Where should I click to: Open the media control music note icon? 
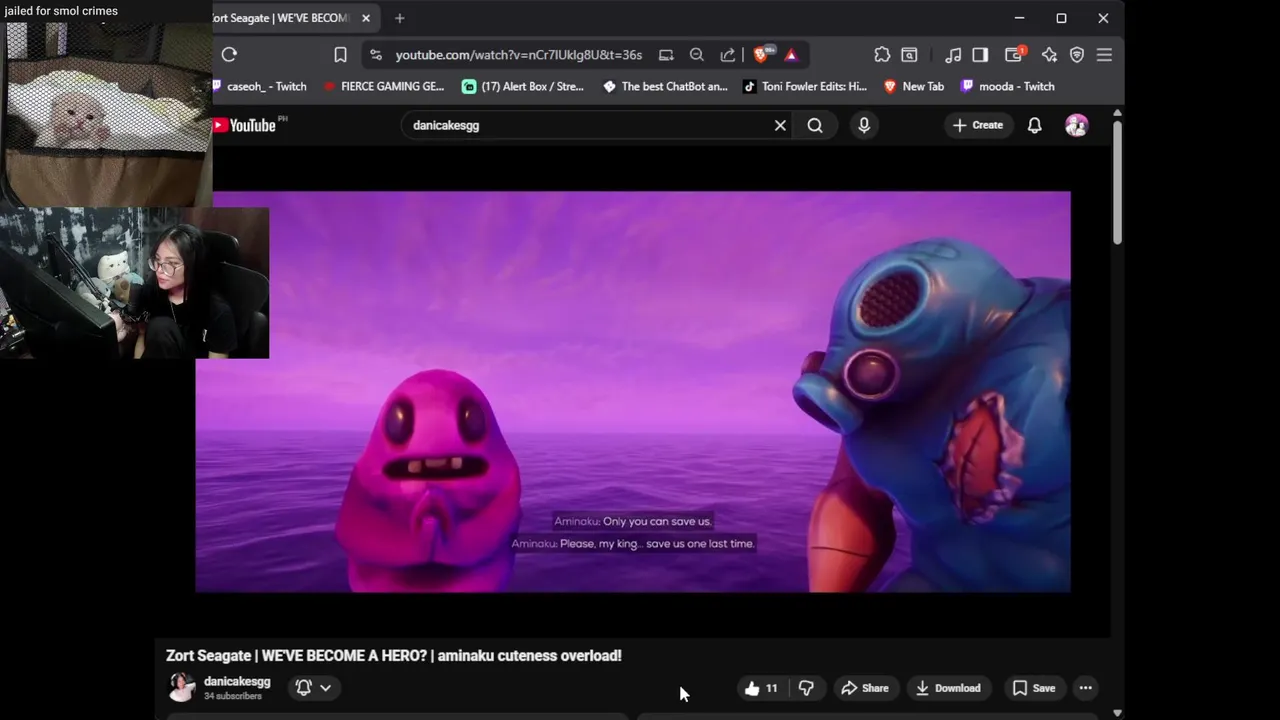coord(953,55)
